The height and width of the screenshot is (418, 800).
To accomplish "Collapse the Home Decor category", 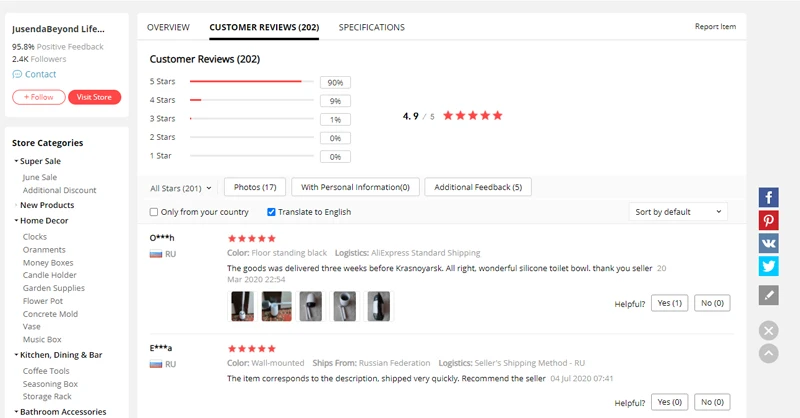I will point(16,221).
